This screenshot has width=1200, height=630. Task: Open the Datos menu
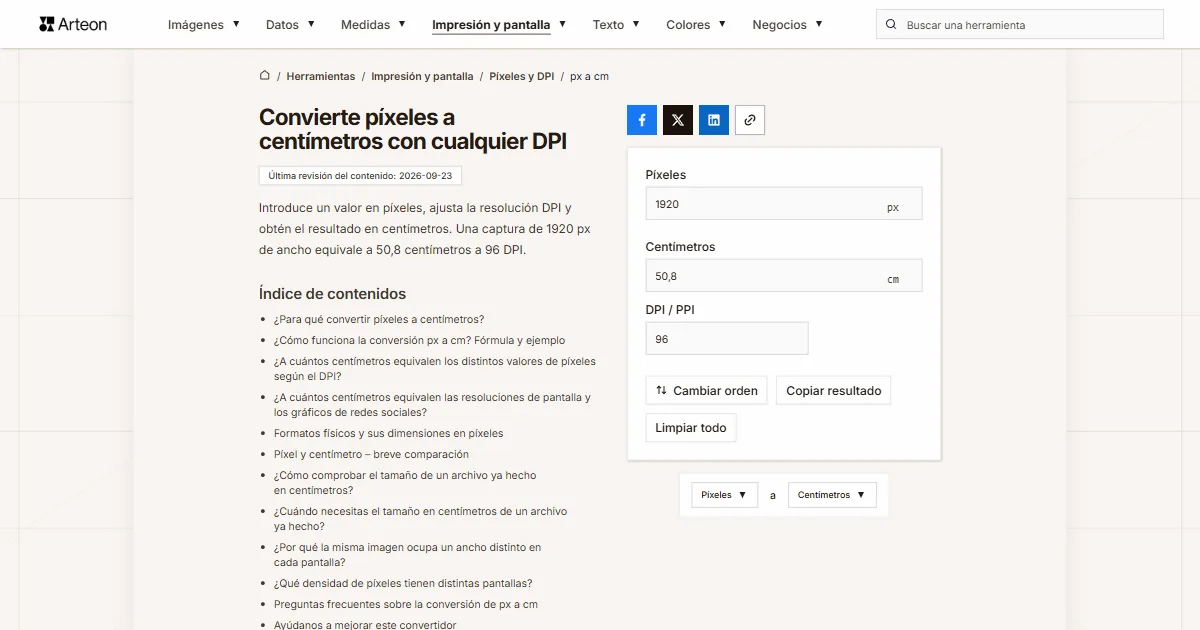coord(290,24)
